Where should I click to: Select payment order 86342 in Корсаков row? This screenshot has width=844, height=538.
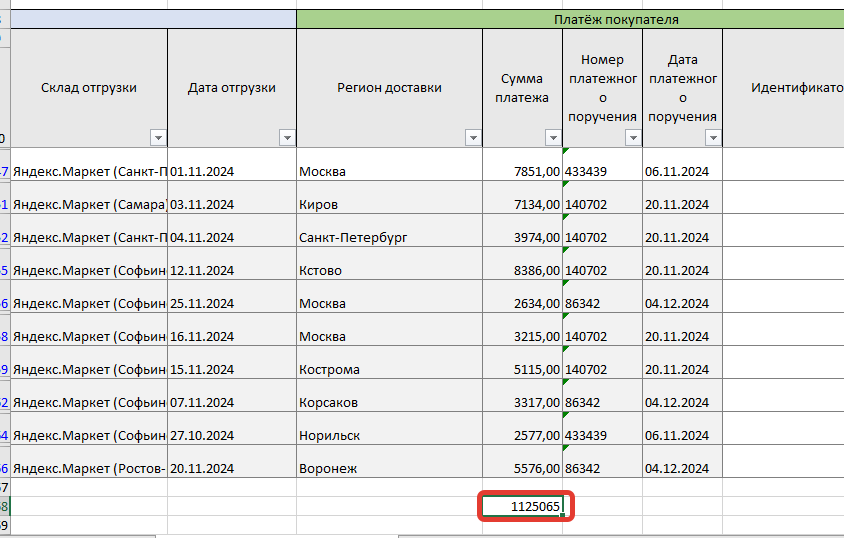click(x=602, y=395)
